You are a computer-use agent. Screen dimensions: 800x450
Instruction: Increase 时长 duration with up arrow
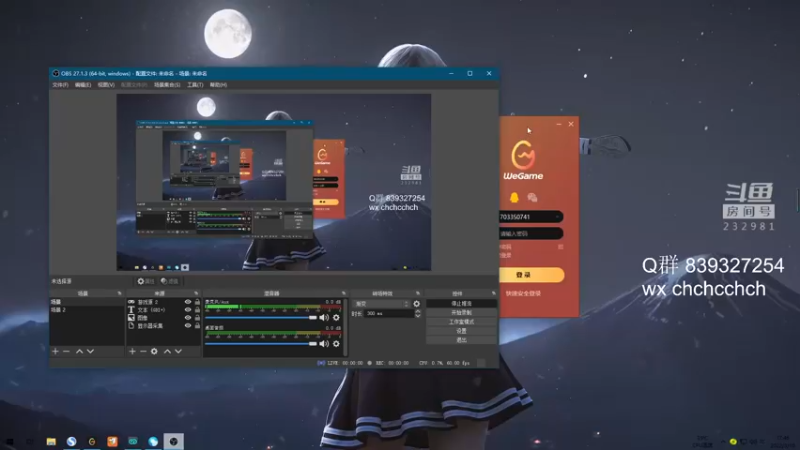[418, 311]
